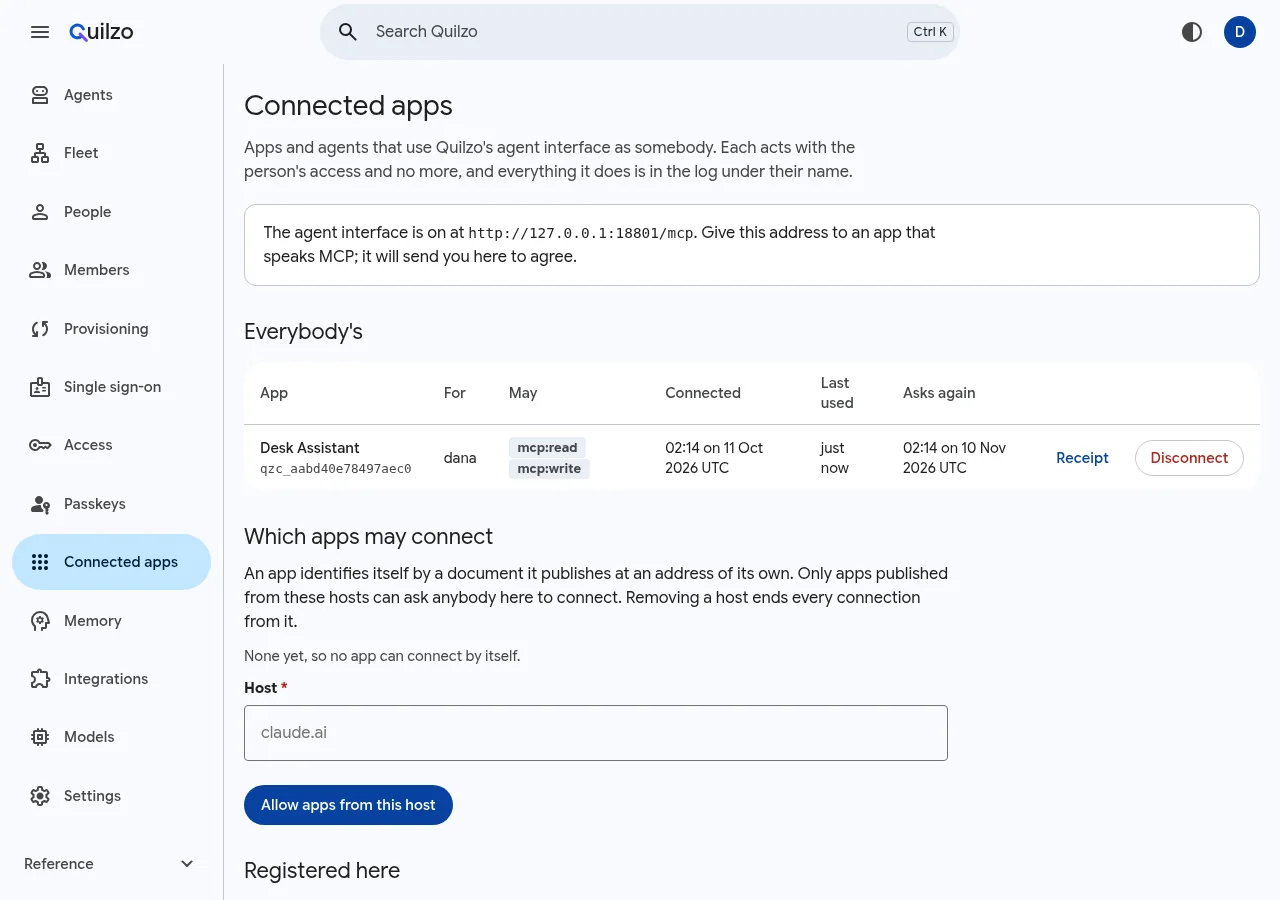
Task: Click the 'dana' user cell
Action: coord(460,458)
